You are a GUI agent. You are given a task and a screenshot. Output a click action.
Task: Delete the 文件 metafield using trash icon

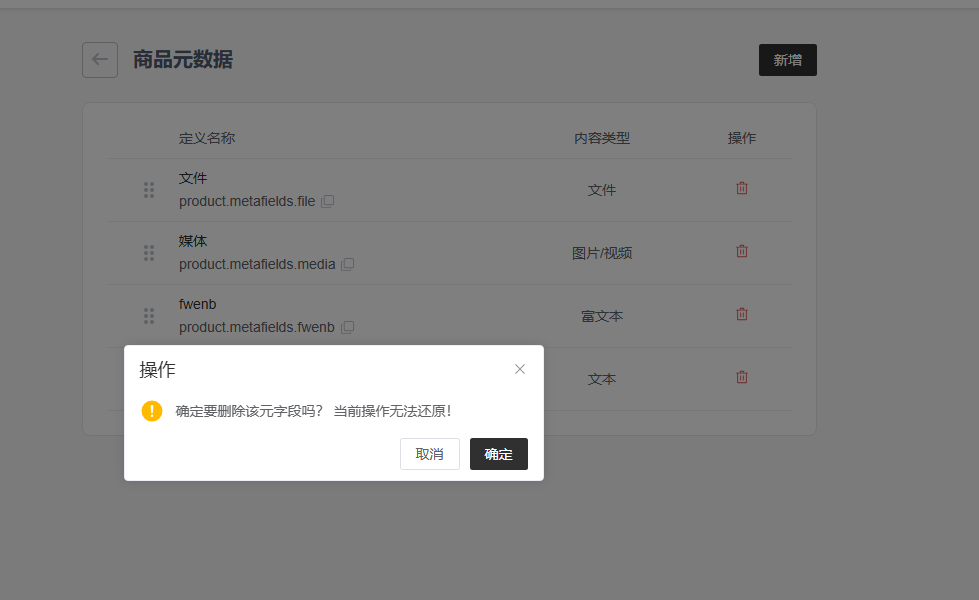742,188
